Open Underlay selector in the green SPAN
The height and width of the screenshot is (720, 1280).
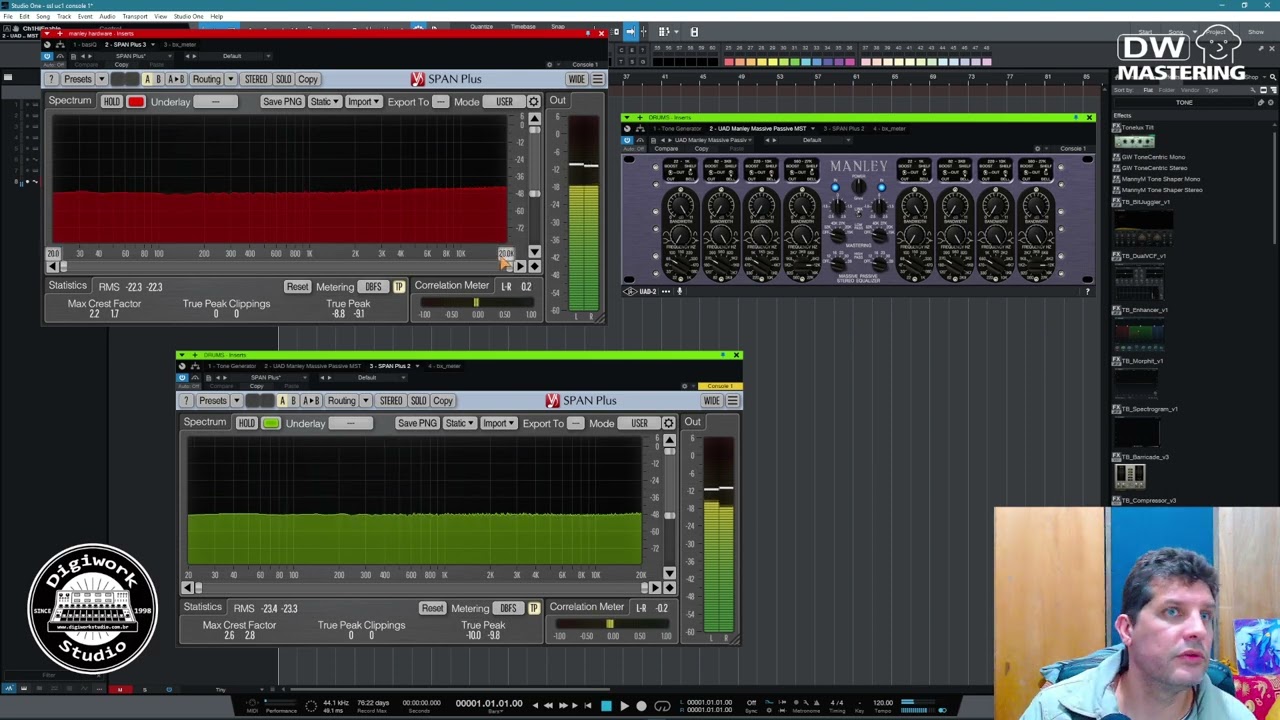tap(350, 424)
